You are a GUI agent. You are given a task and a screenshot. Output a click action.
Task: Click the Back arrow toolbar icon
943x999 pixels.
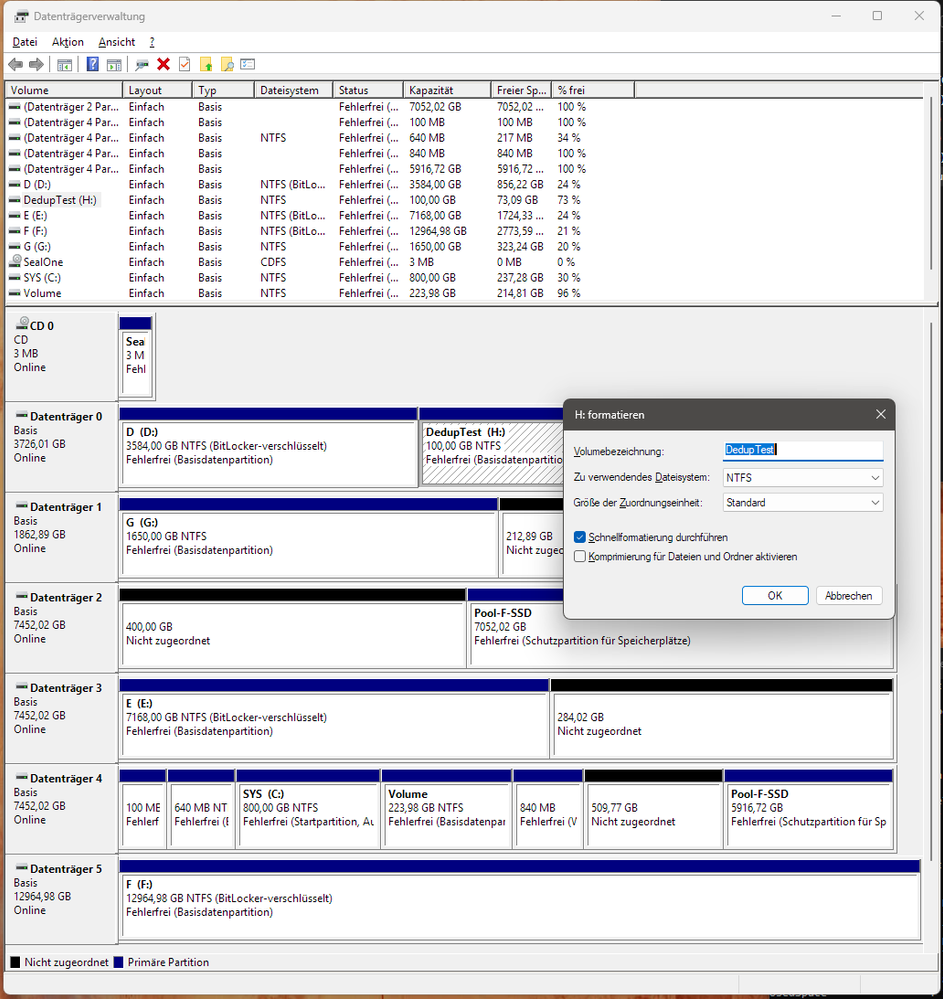click(x=16, y=64)
